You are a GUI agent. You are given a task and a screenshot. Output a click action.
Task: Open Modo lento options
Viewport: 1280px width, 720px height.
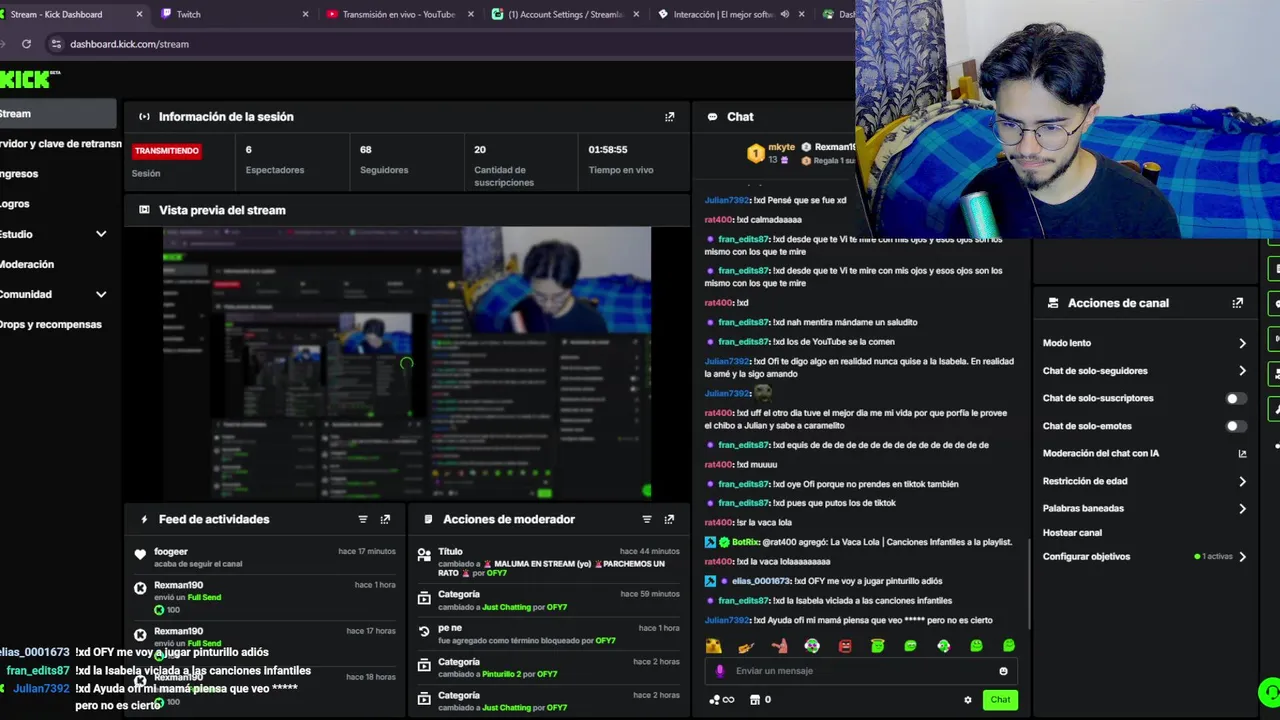coord(1144,343)
